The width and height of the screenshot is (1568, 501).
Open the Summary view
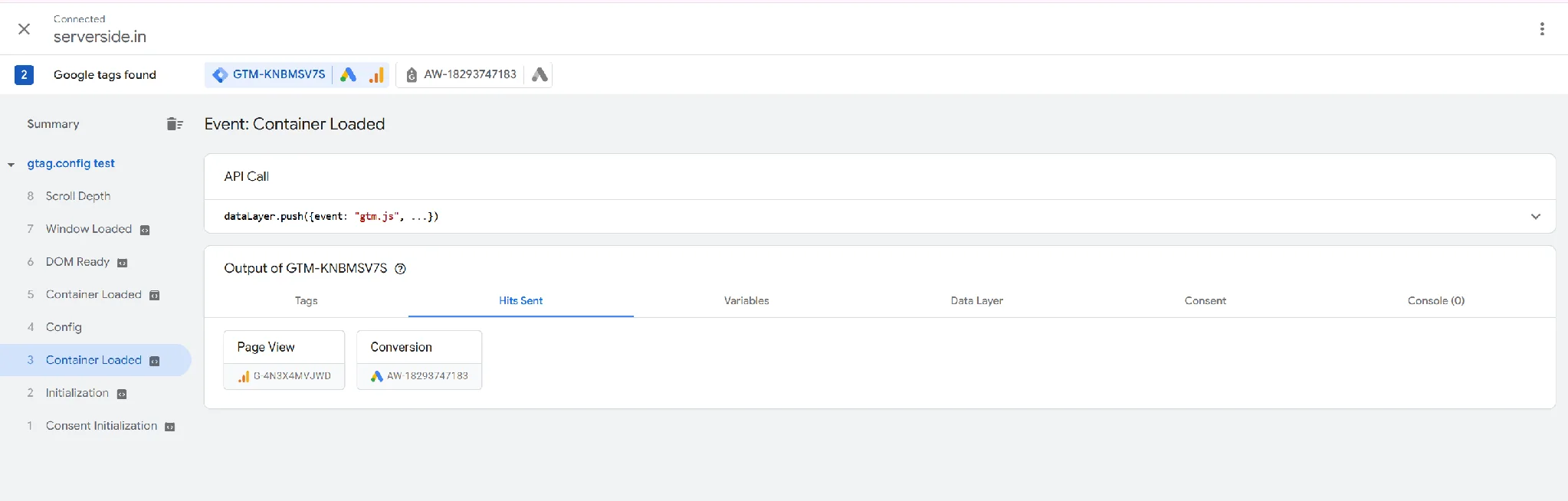(53, 124)
